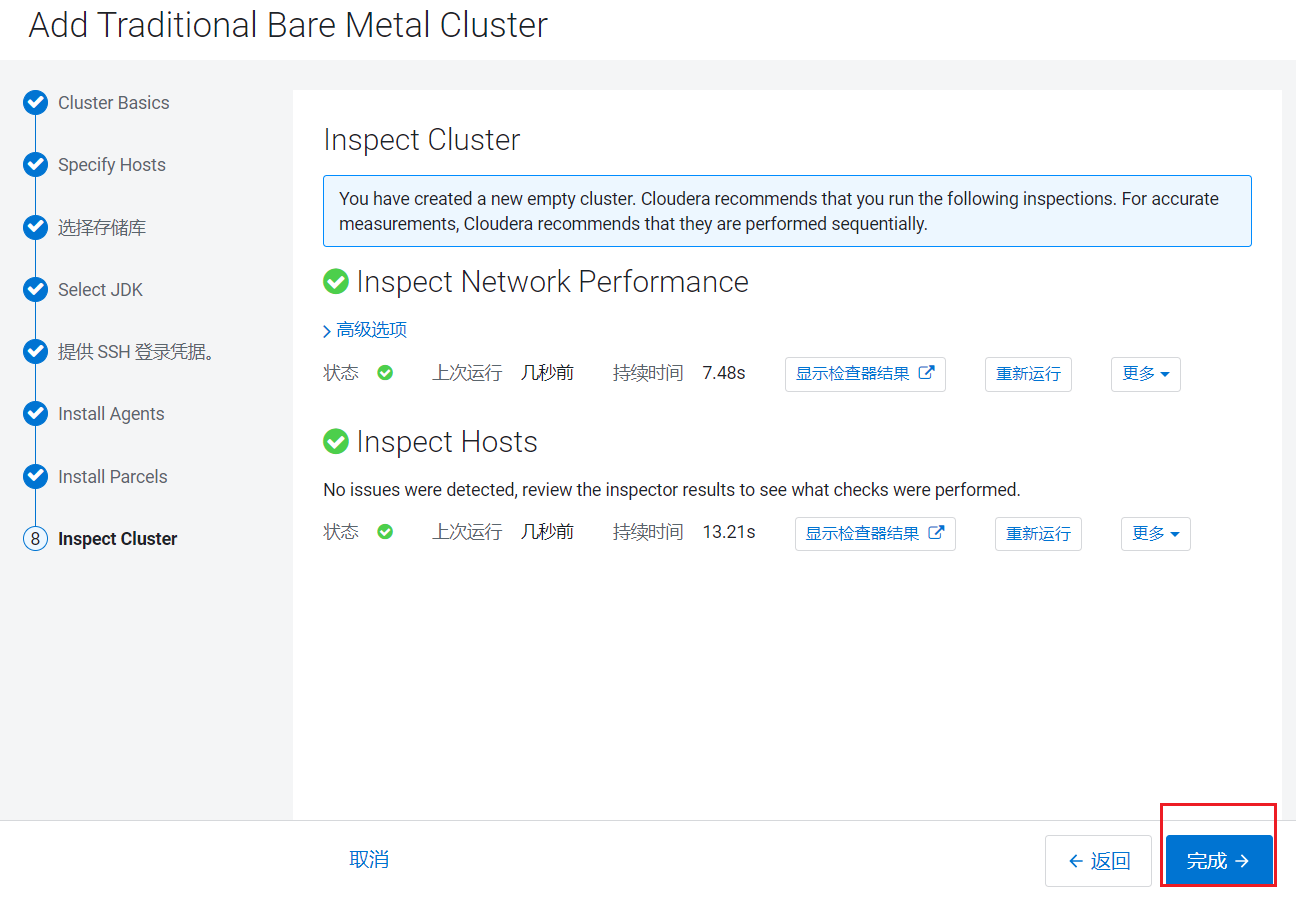
Task: Click the Inspect Network Performance heading text
Action: click(553, 282)
